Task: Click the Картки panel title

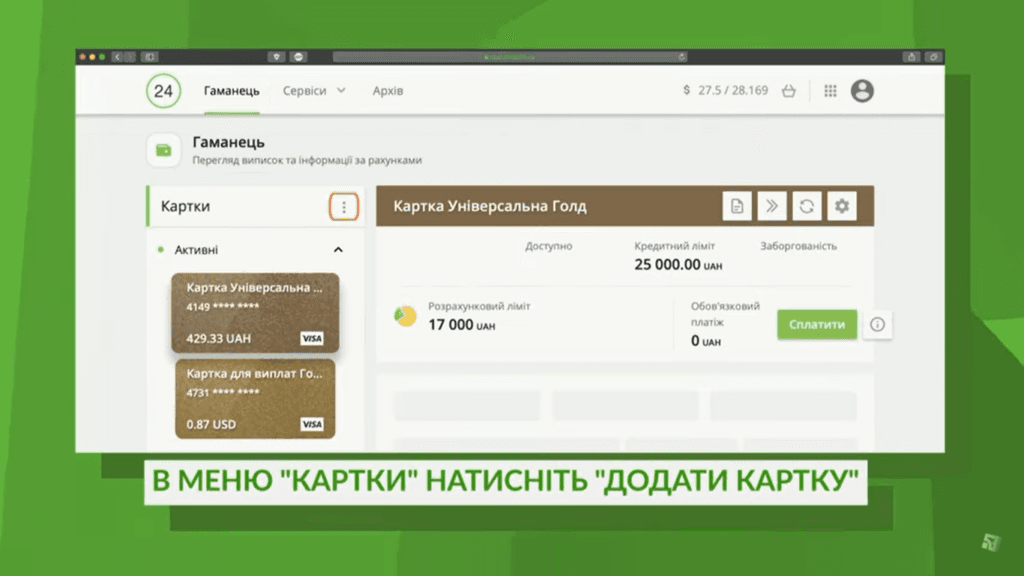Action: 185,206
